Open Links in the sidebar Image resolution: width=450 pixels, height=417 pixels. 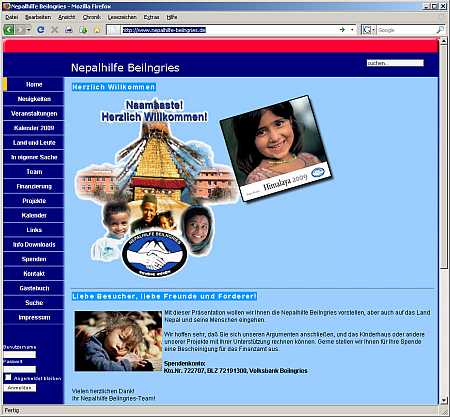click(34, 230)
